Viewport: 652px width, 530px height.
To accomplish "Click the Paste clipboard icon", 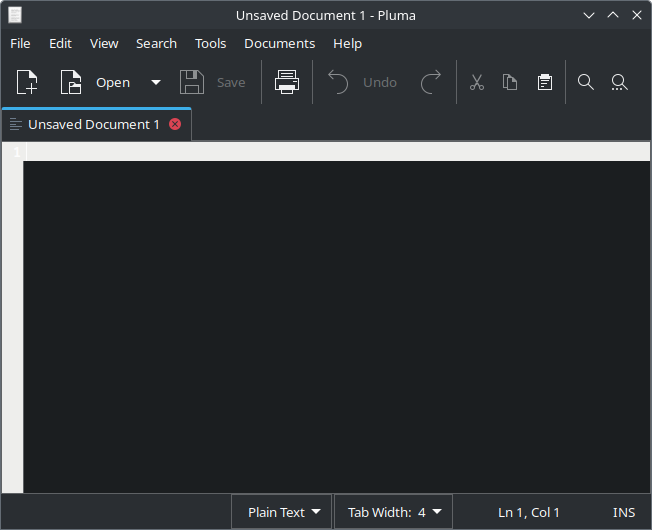I will click(544, 82).
